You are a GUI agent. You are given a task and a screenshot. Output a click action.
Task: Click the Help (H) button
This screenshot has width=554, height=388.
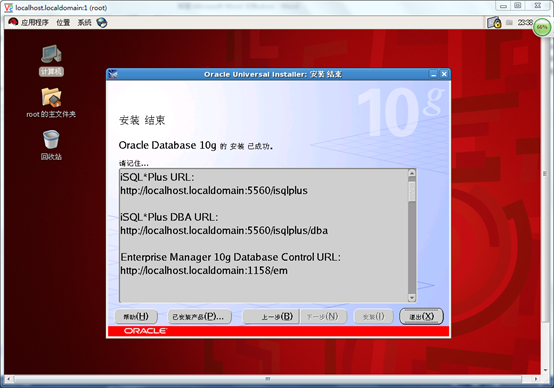pyautogui.click(x=136, y=316)
